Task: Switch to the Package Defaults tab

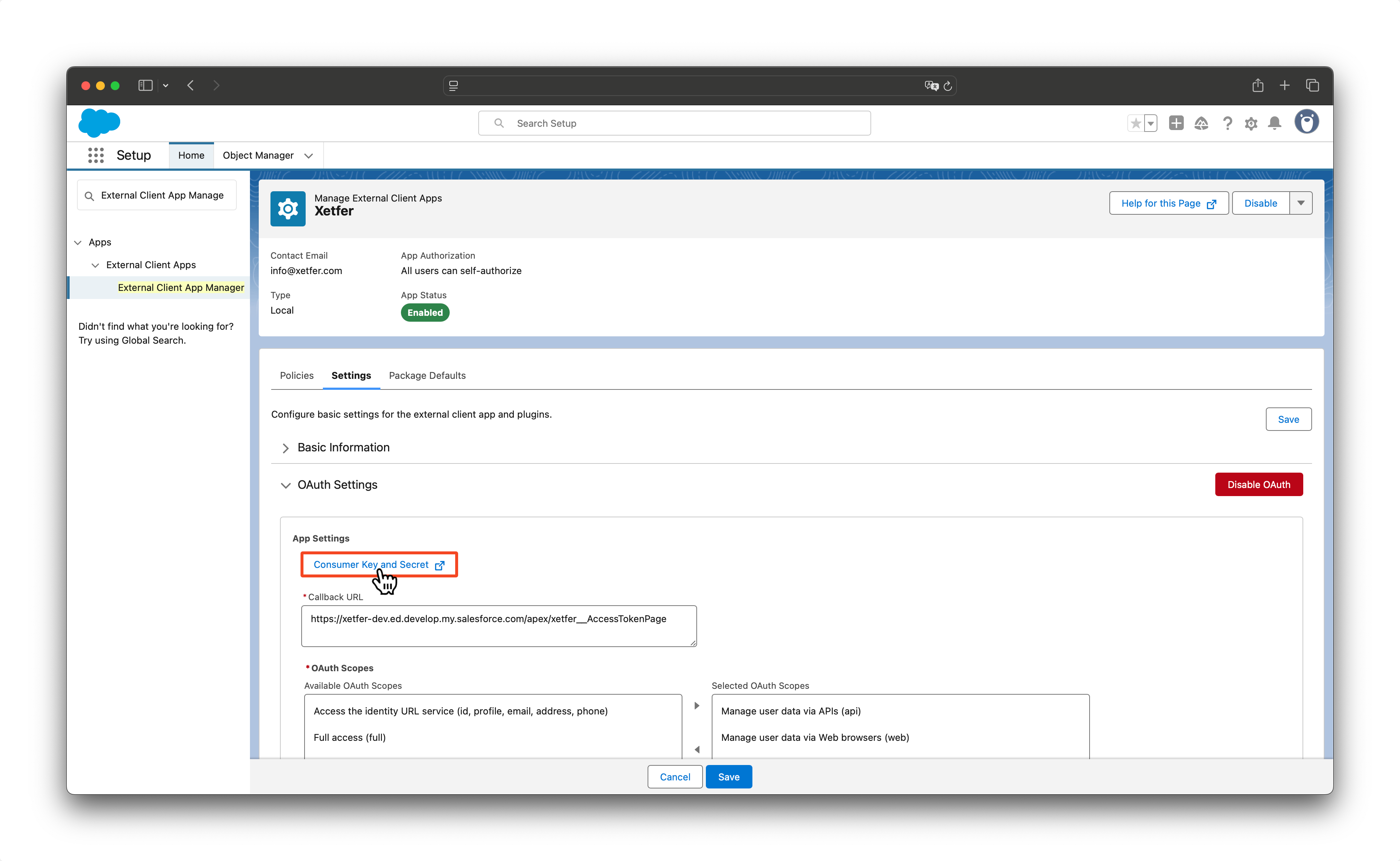Action: point(427,375)
